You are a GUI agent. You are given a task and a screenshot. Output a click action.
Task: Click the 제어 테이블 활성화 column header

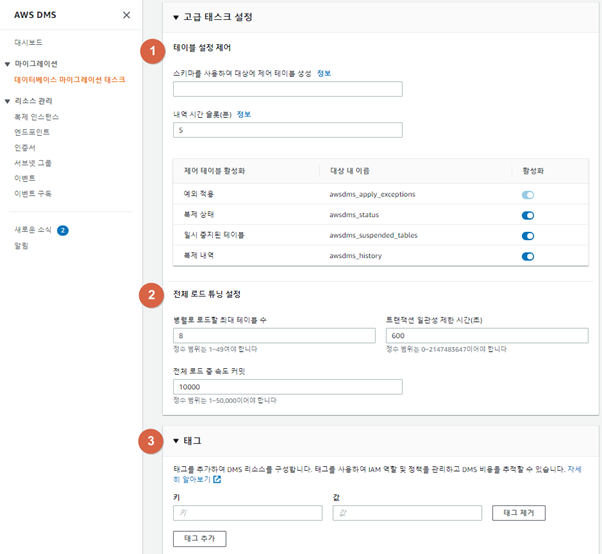coord(214,171)
